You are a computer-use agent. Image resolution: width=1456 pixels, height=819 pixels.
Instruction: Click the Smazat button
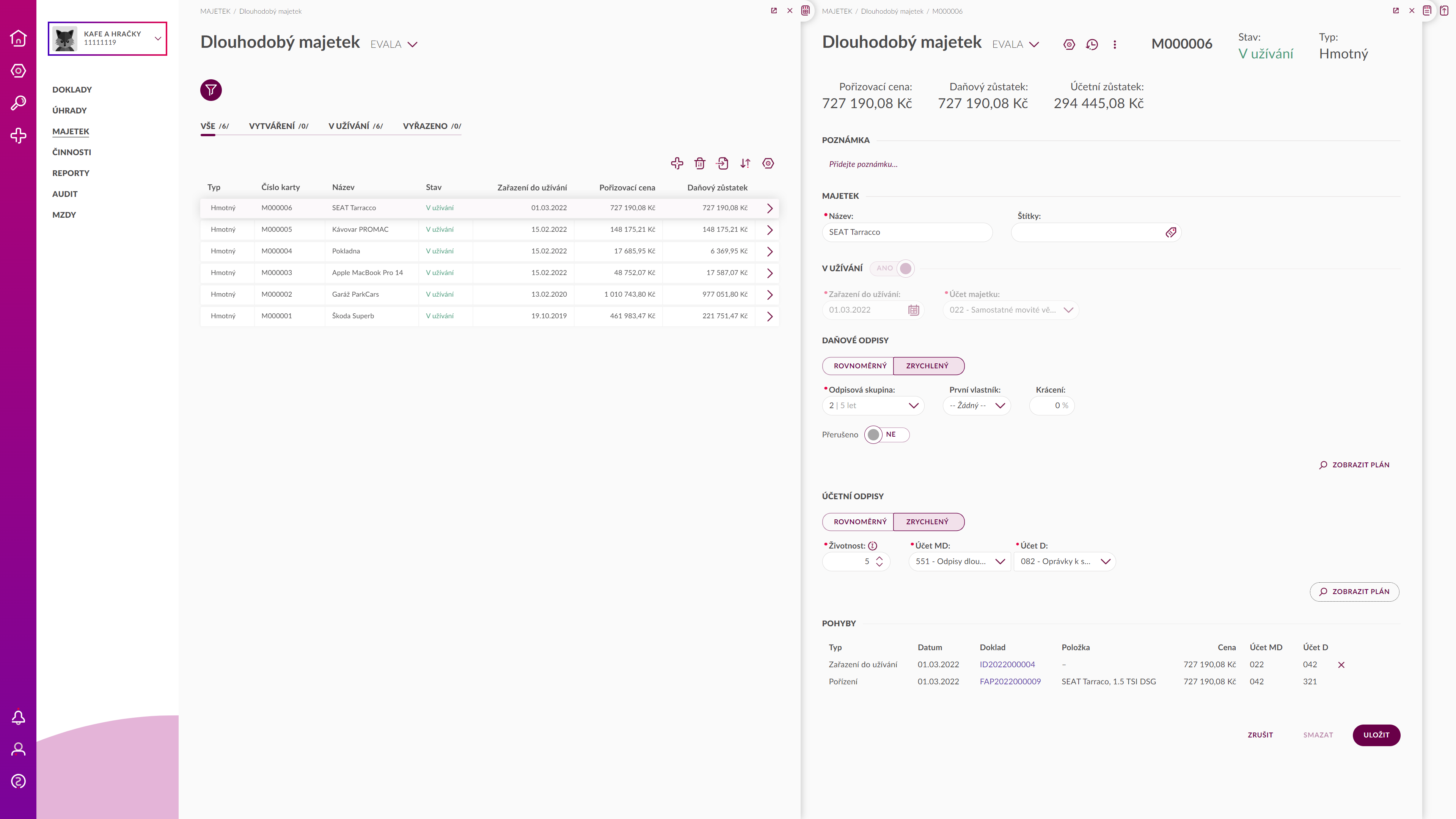[x=1318, y=735]
